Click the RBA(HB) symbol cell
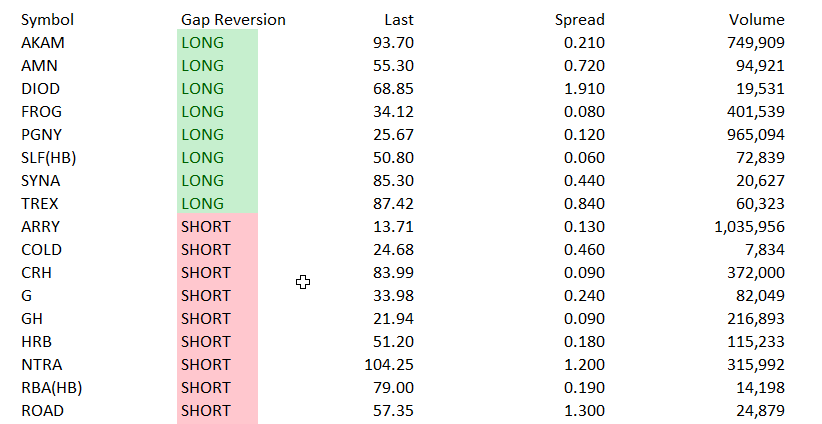Viewport: 822px width, 424px height. pos(51,388)
